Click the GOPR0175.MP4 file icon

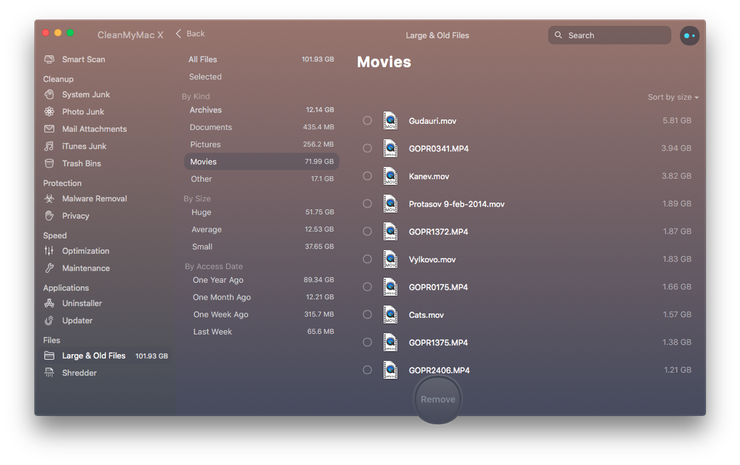coord(390,287)
